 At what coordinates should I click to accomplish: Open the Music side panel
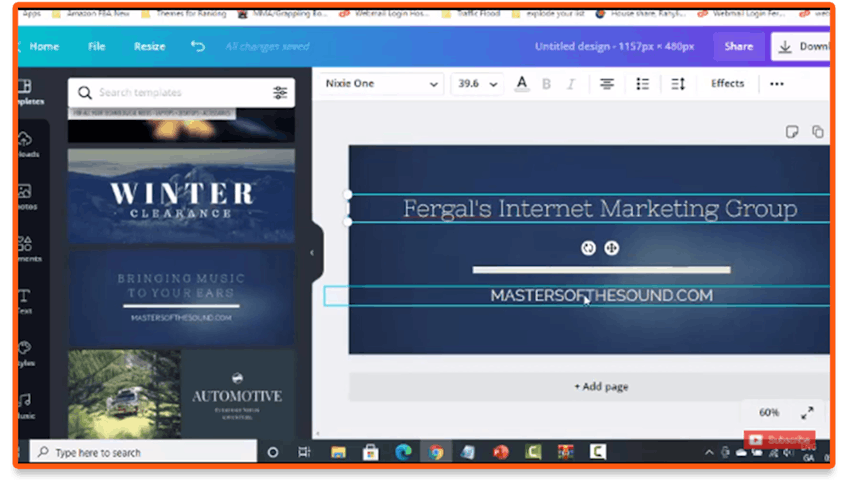tap(26, 406)
